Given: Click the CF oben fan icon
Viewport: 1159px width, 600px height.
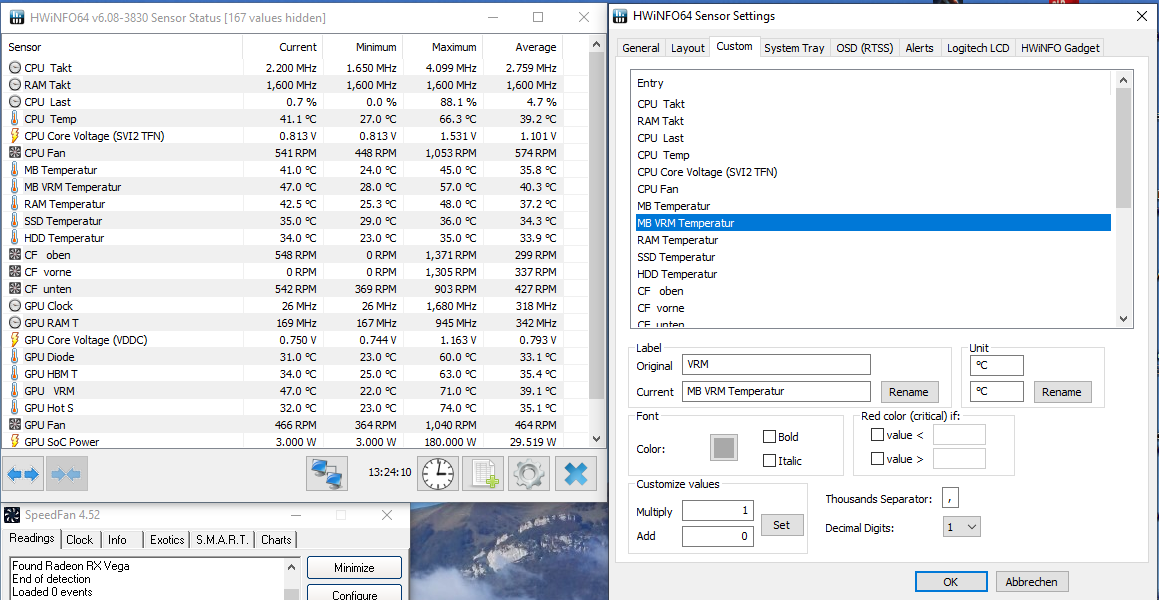Looking at the screenshot, I should pyautogui.click(x=15, y=255).
